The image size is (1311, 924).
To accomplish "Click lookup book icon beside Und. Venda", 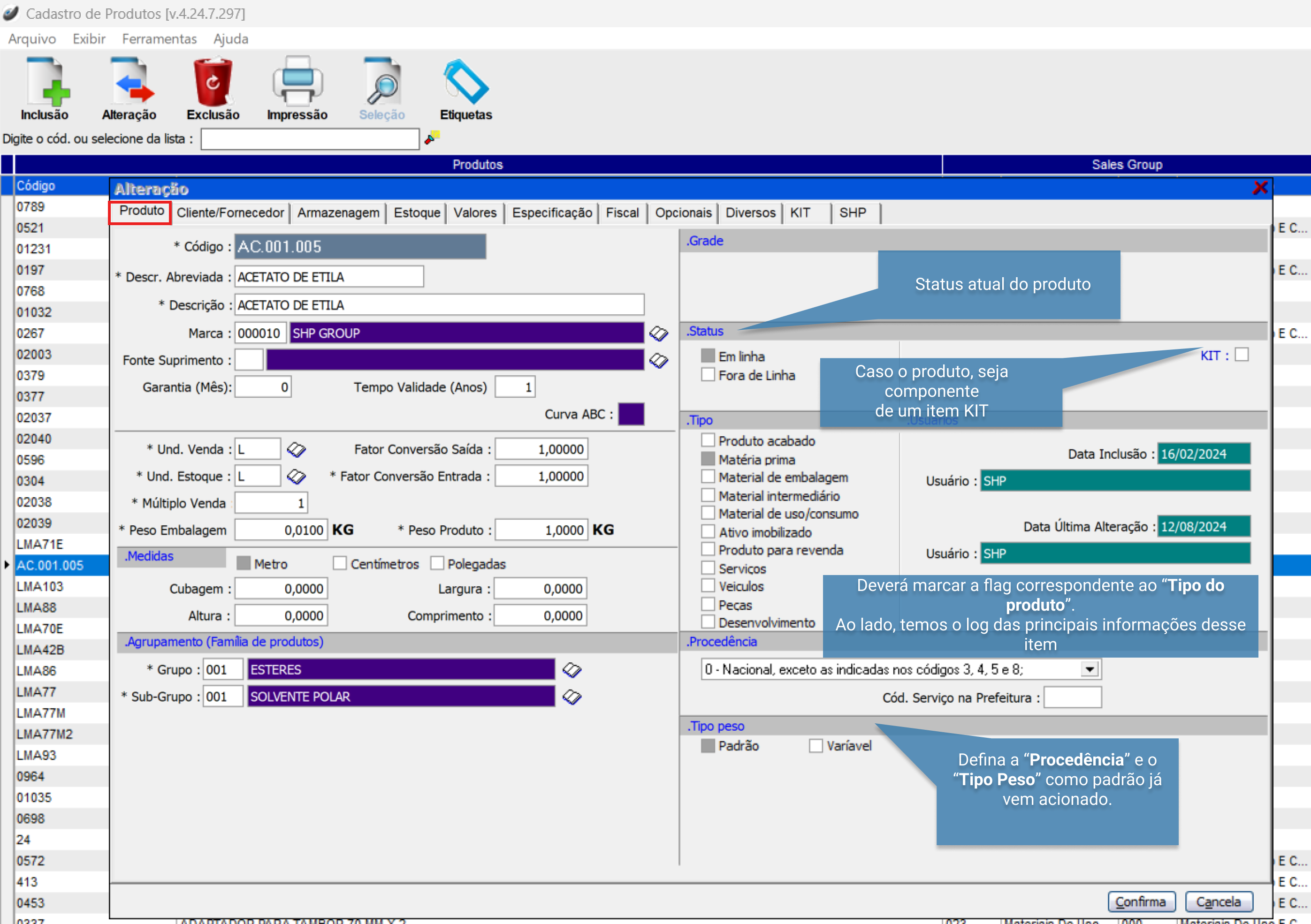I will [x=296, y=450].
